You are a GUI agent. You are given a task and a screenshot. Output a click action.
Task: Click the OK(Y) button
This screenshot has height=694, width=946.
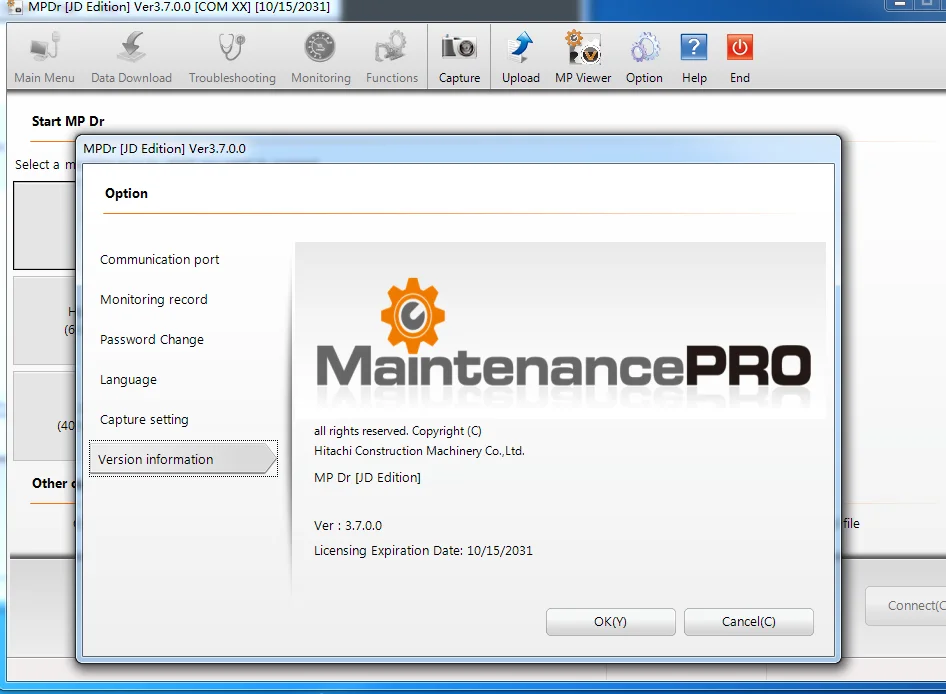[611, 622]
